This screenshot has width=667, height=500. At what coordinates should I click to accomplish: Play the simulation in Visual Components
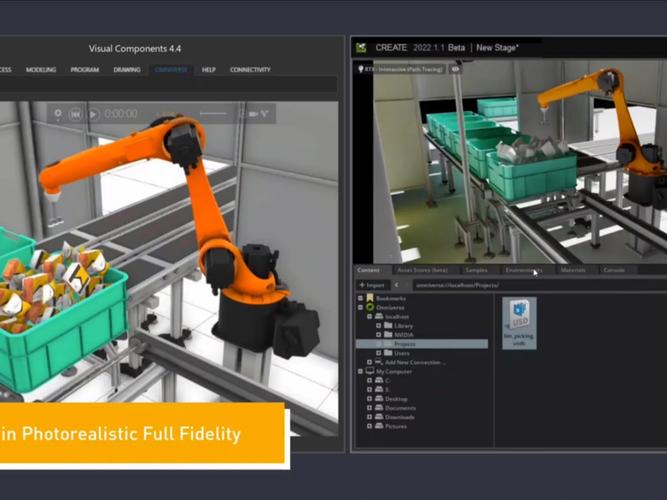tap(94, 114)
